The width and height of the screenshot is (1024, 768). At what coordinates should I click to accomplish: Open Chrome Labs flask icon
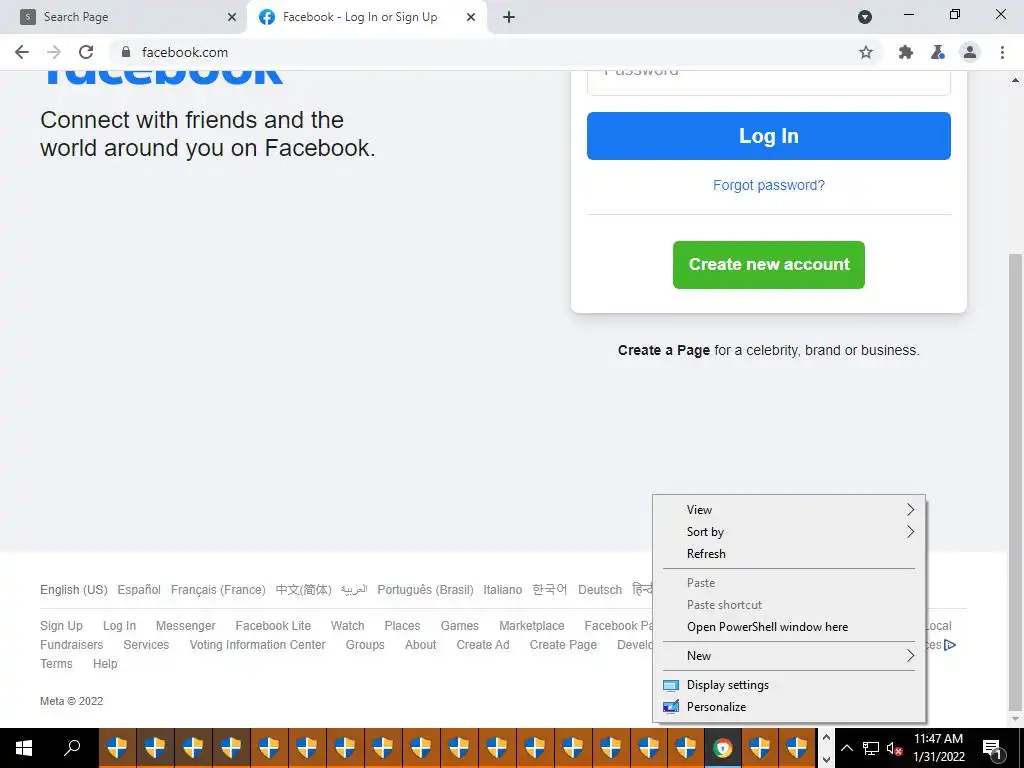click(938, 52)
